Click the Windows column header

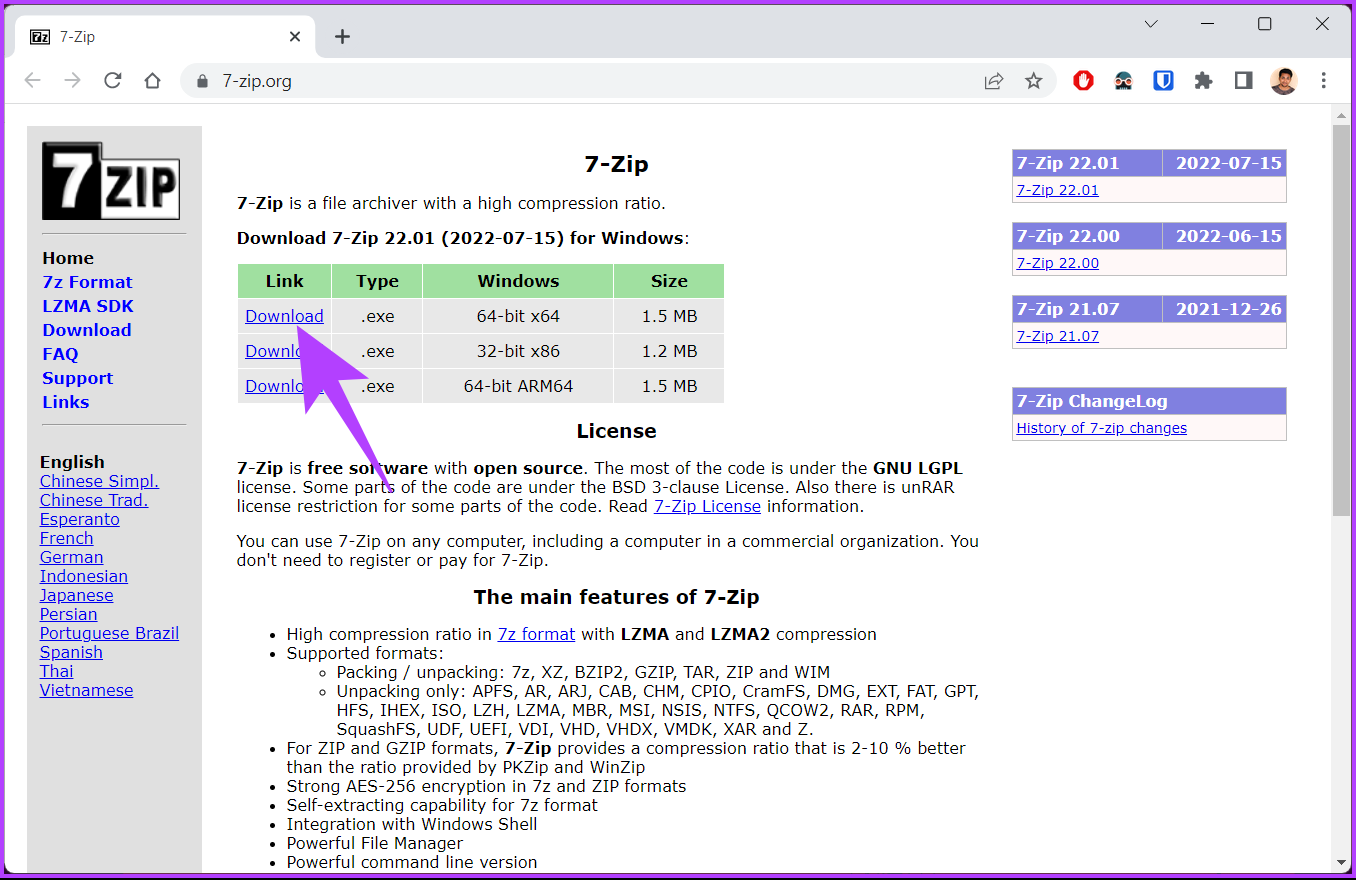(518, 281)
